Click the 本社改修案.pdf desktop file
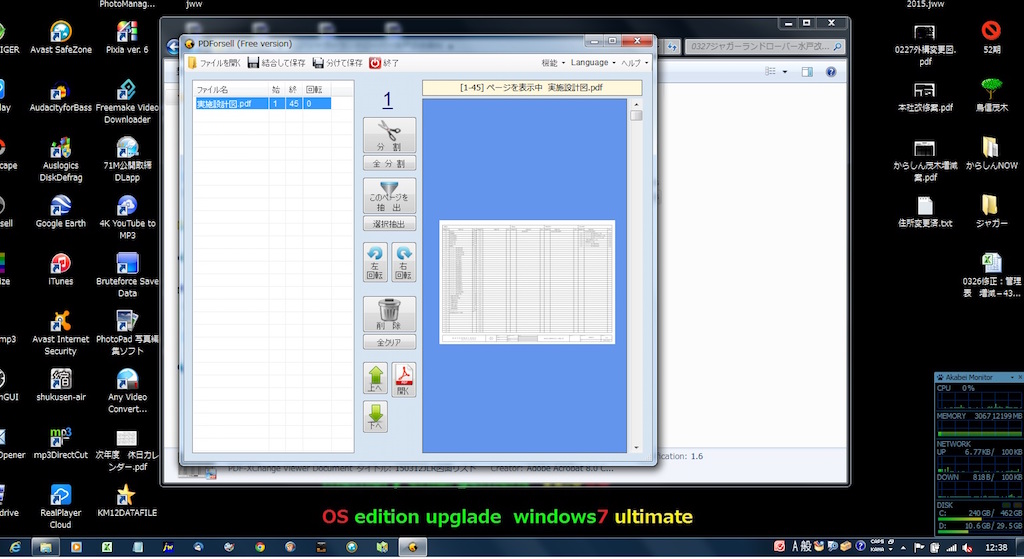 (925, 96)
